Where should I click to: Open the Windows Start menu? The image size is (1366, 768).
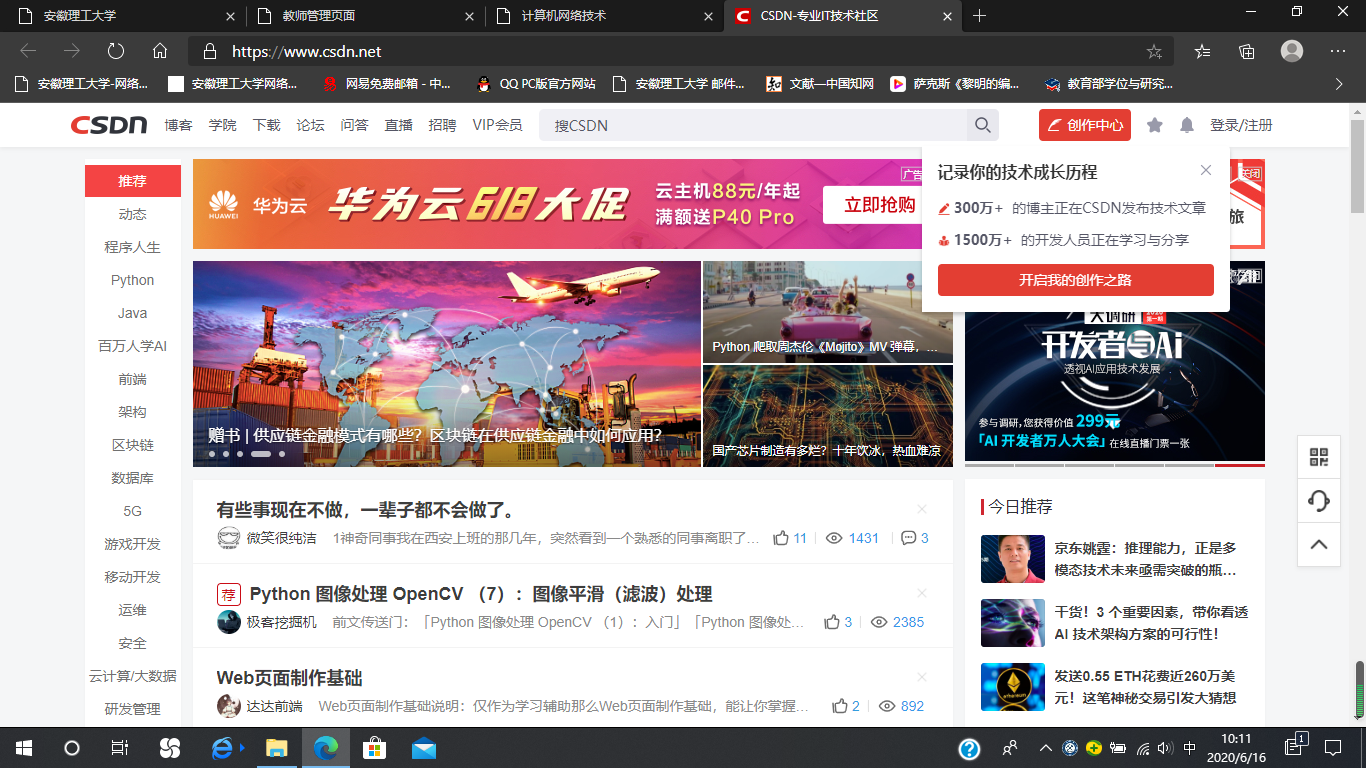pos(23,748)
